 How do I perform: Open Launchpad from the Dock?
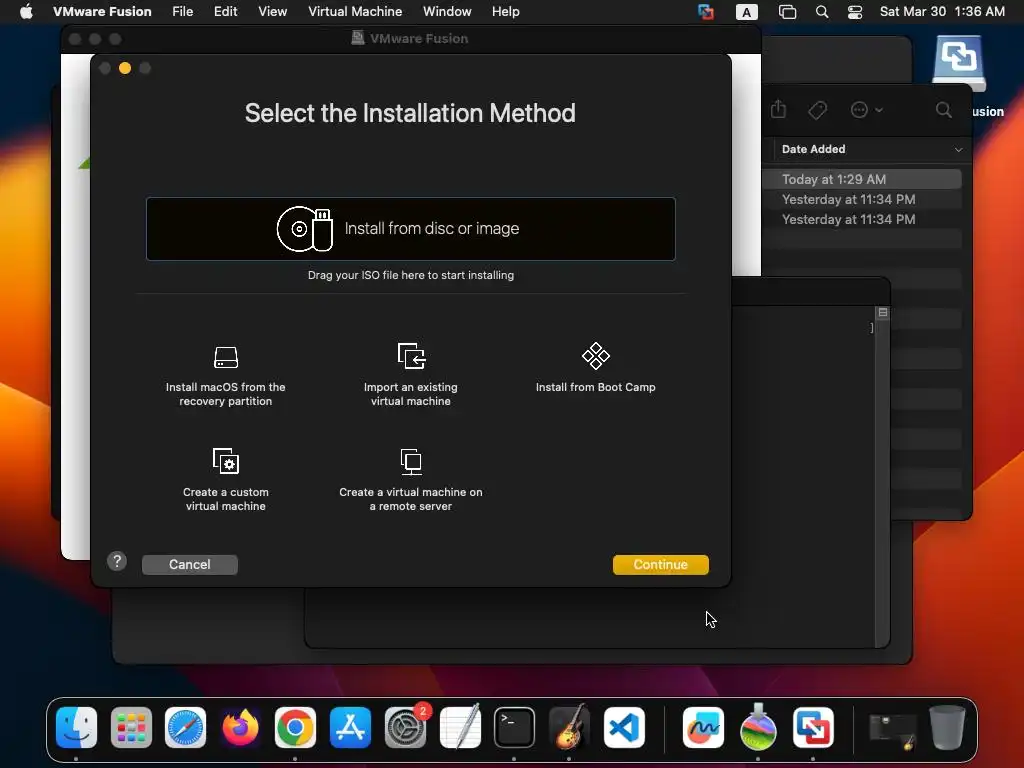(131, 727)
